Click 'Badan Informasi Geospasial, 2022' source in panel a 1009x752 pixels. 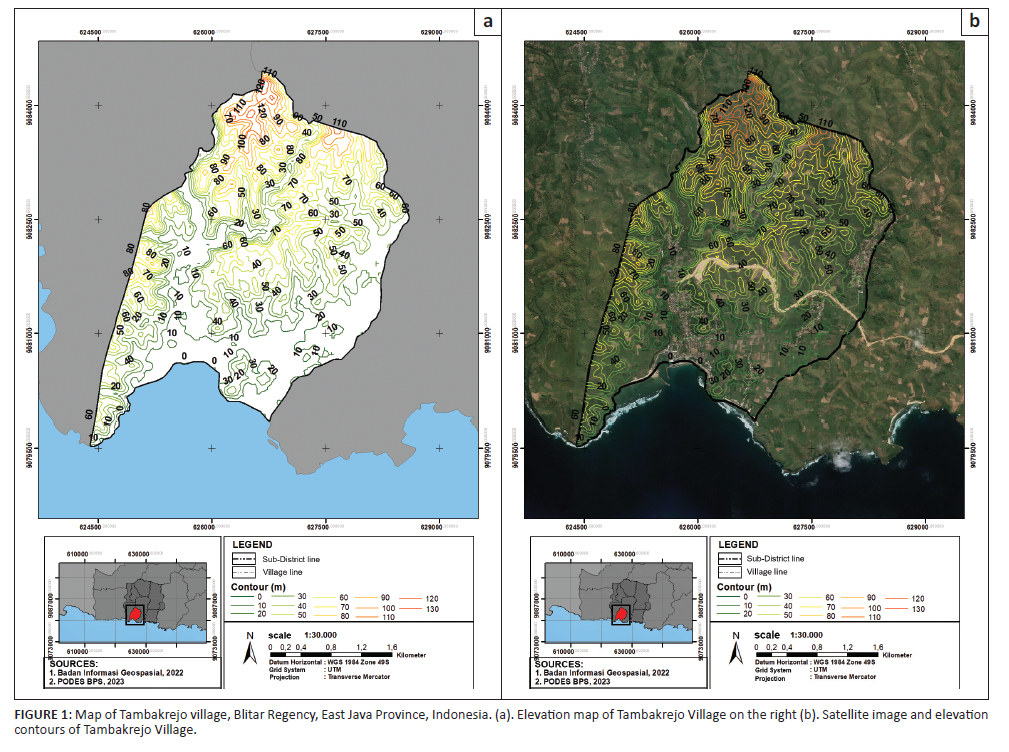tap(122, 673)
